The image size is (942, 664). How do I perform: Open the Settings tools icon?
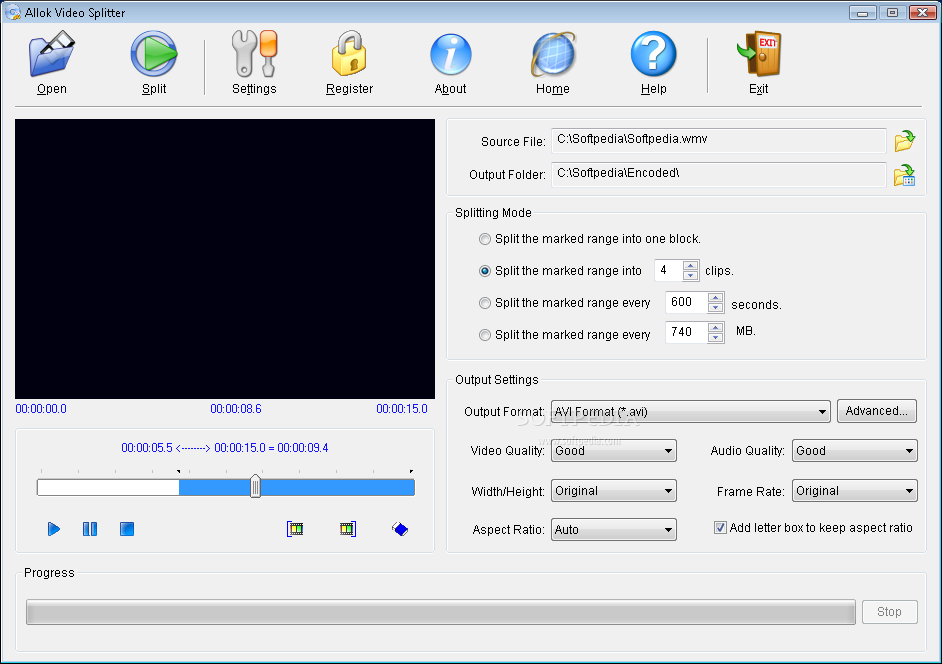254,55
